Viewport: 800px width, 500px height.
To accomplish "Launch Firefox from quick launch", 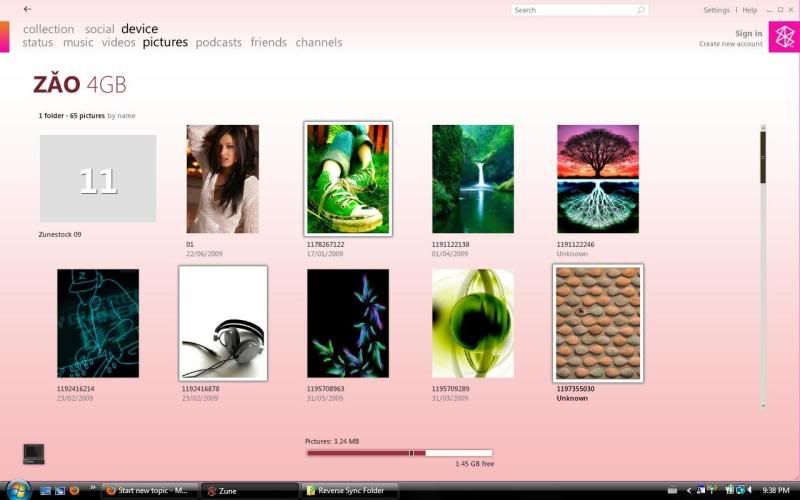I will (x=74, y=490).
